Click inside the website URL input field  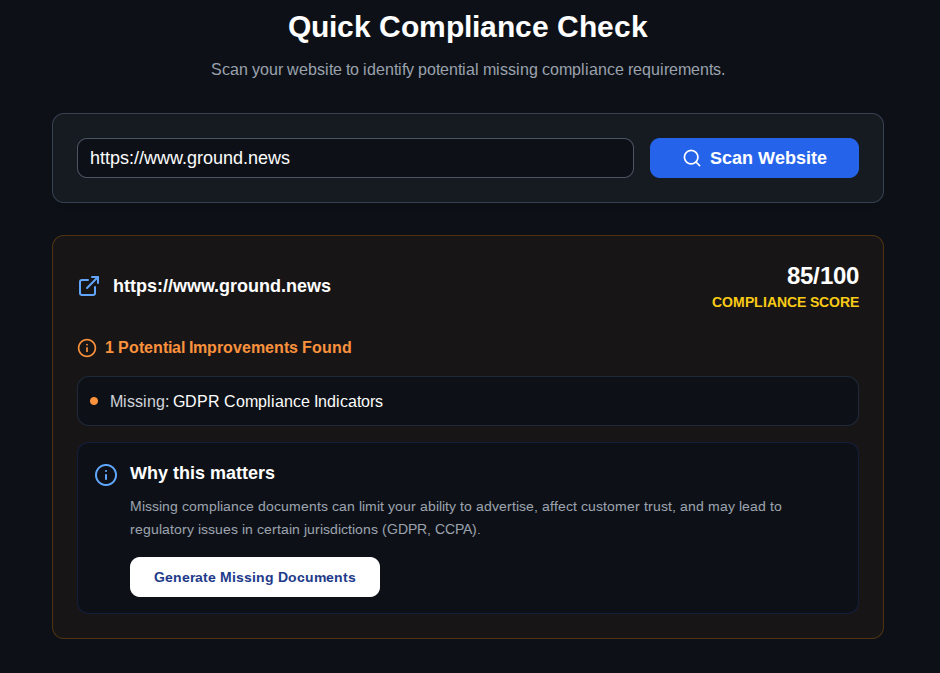[355, 158]
